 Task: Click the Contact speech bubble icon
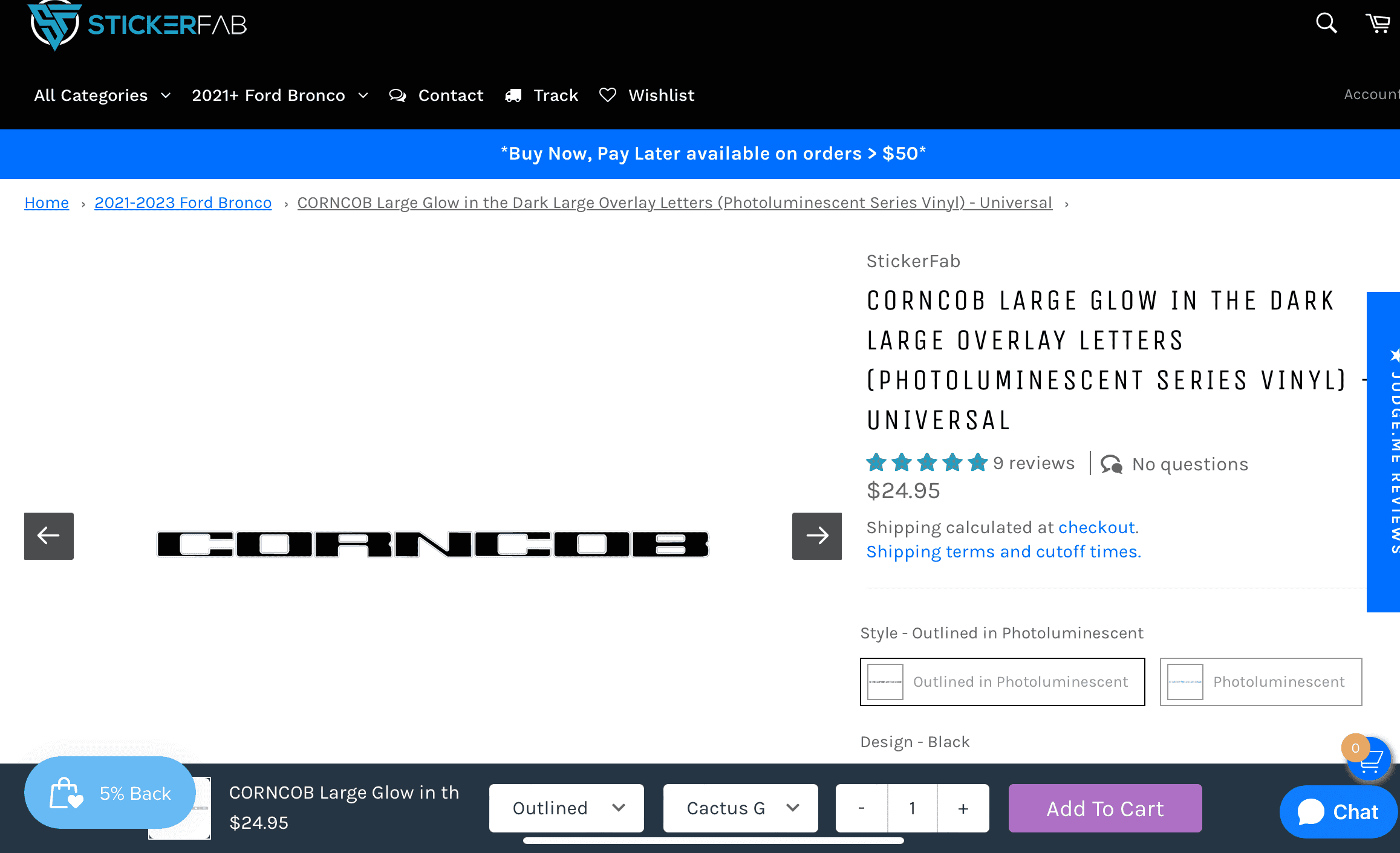click(x=397, y=96)
